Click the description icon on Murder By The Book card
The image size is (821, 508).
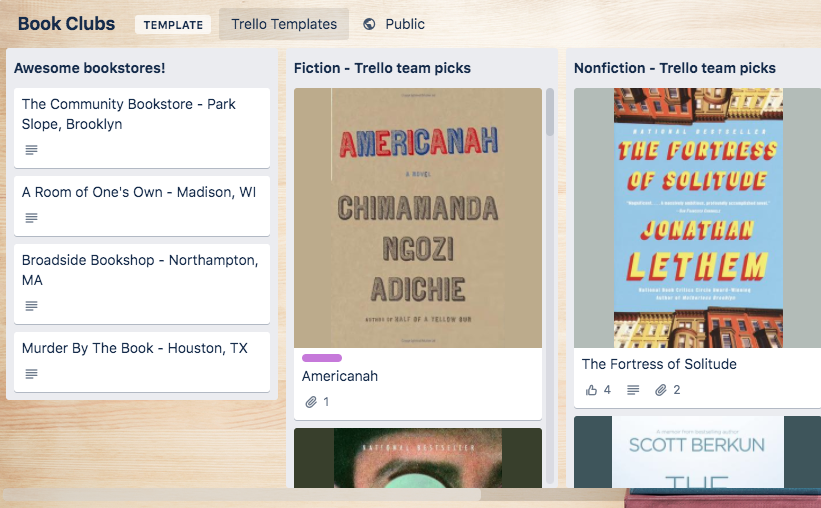coord(31,374)
